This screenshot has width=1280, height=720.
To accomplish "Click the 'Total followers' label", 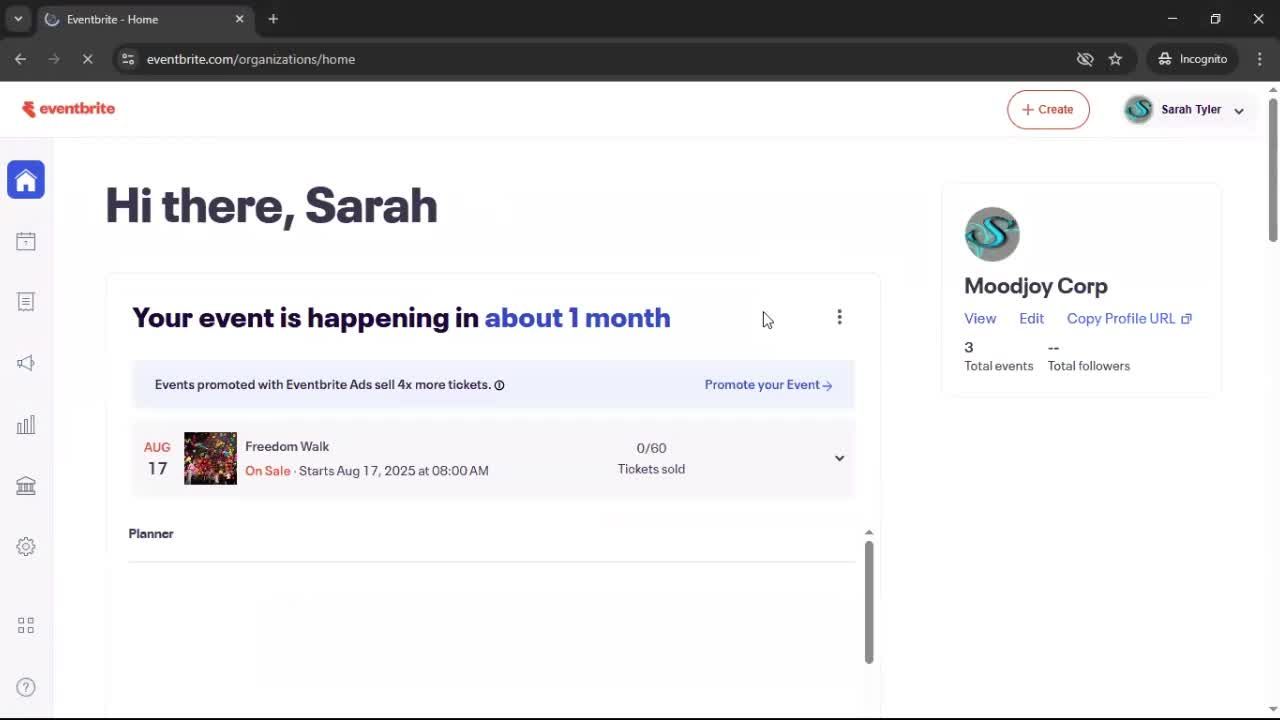I will point(1089,366).
